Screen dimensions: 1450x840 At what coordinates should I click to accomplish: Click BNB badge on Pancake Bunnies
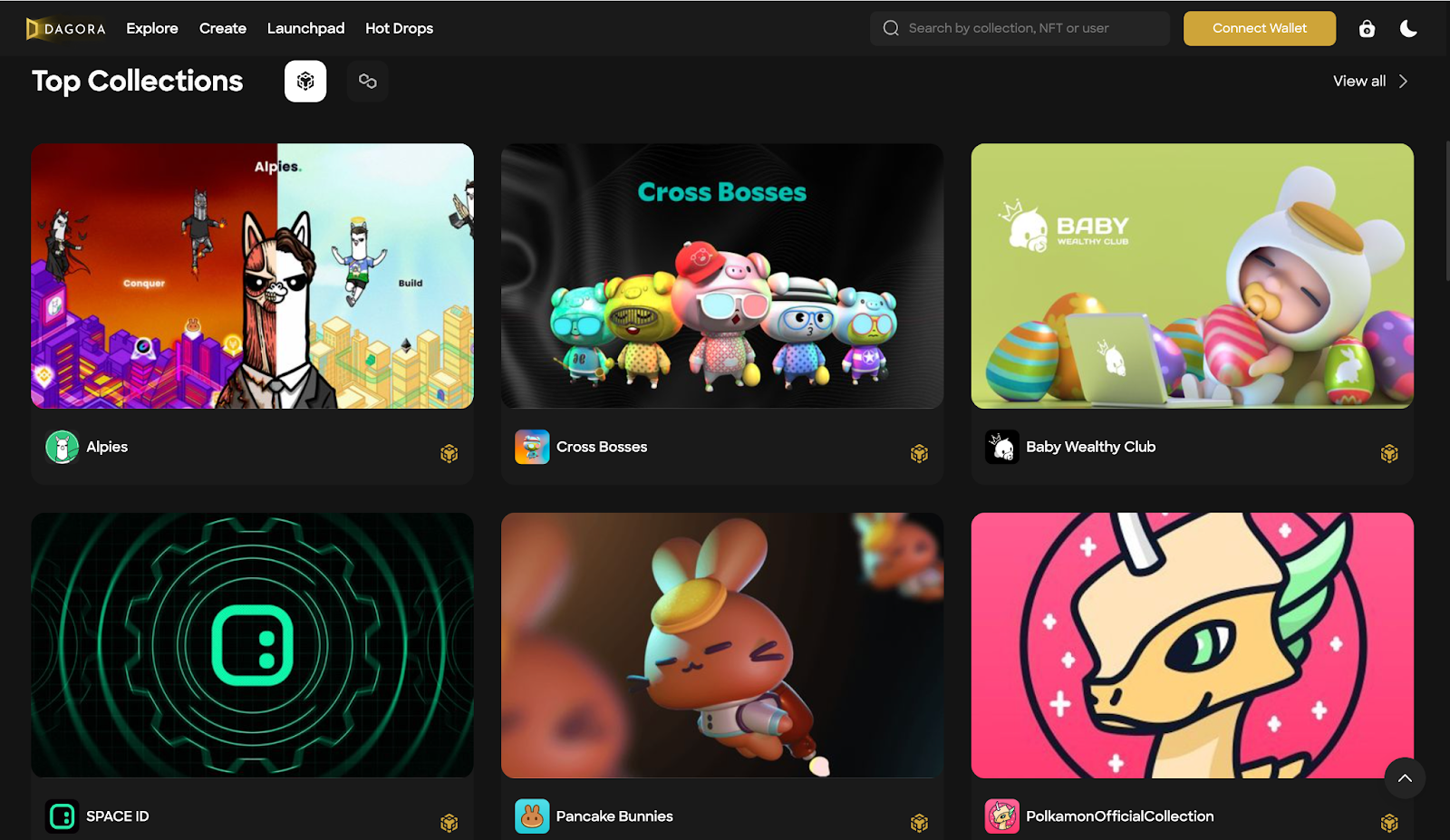point(919,823)
